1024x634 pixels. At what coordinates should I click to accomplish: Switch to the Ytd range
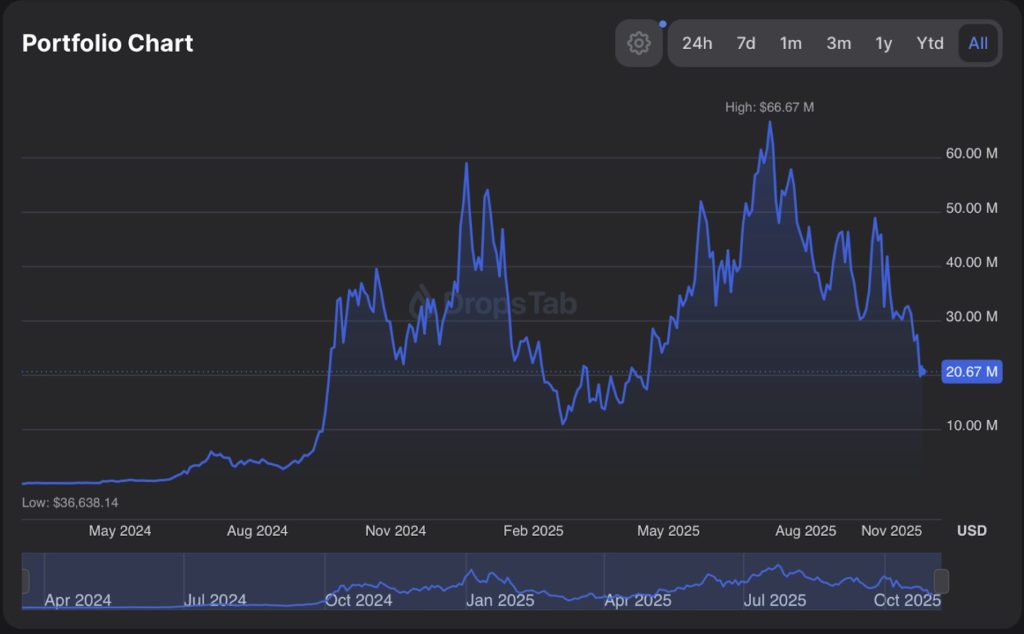(x=930, y=43)
